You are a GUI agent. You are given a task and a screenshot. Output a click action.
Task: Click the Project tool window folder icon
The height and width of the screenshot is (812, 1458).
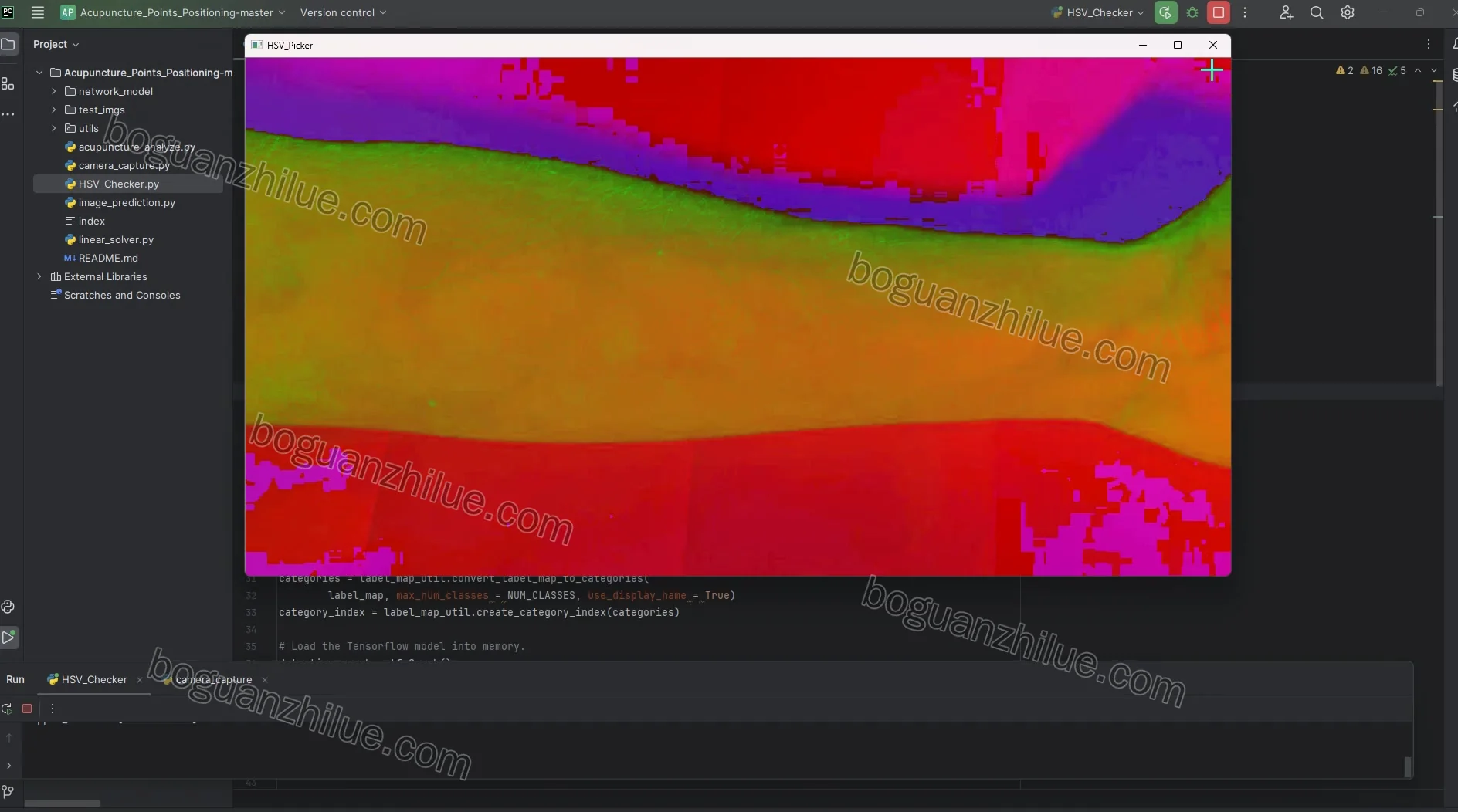8,44
